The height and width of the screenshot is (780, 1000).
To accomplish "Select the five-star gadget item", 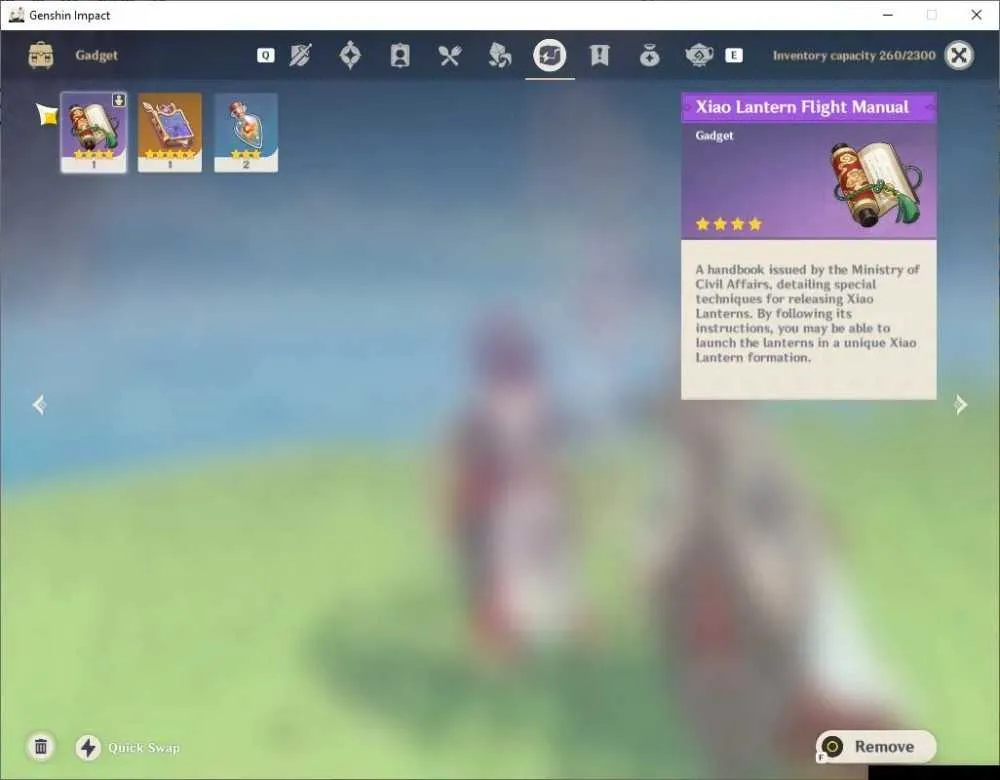I will [170, 132].
